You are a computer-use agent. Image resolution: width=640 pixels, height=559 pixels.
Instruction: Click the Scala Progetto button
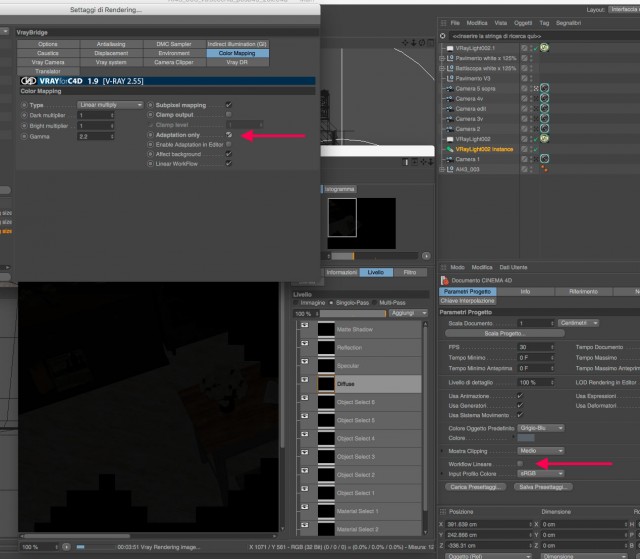pyautogui.click(x=504, y=333)
